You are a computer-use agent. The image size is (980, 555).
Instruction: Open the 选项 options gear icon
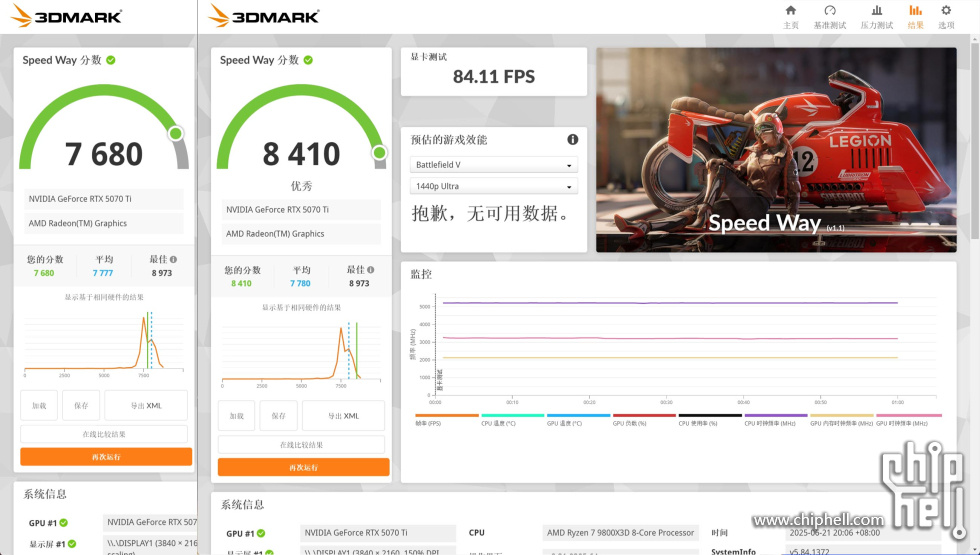click(946, 16)
